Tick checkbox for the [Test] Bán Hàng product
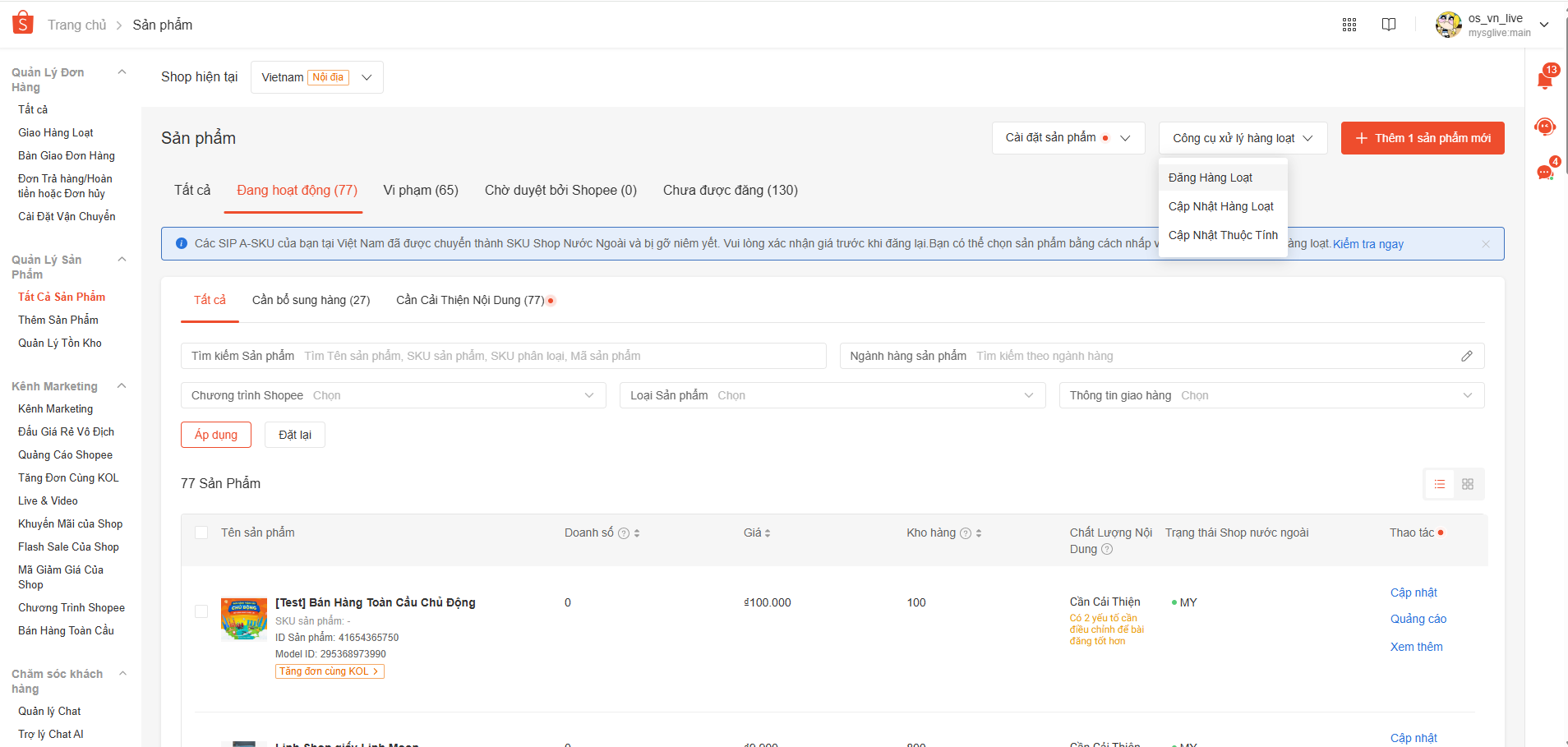The image size is (1568, 747). tap(201, 611)
